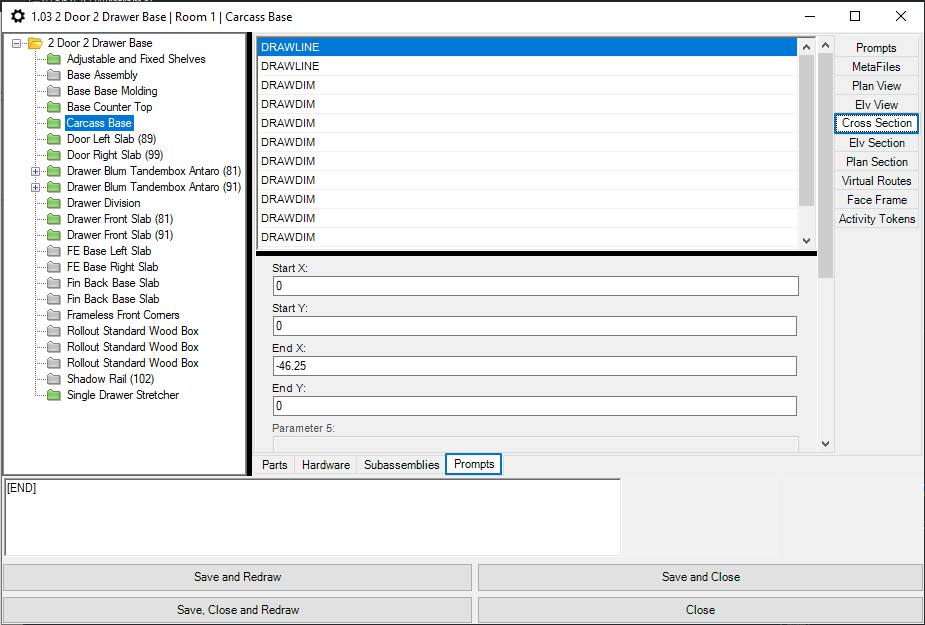The width and height of the screenshot is (925, 625).
Task: Select Drawer Division in tree
Action: (103, 203)
